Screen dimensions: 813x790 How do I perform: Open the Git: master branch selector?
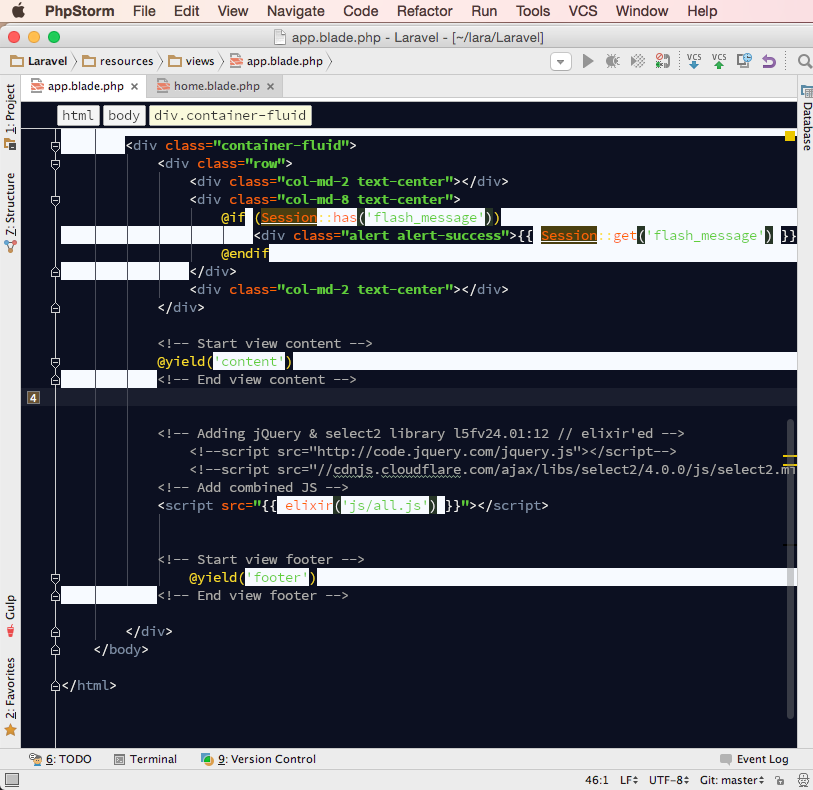(732, 780)
